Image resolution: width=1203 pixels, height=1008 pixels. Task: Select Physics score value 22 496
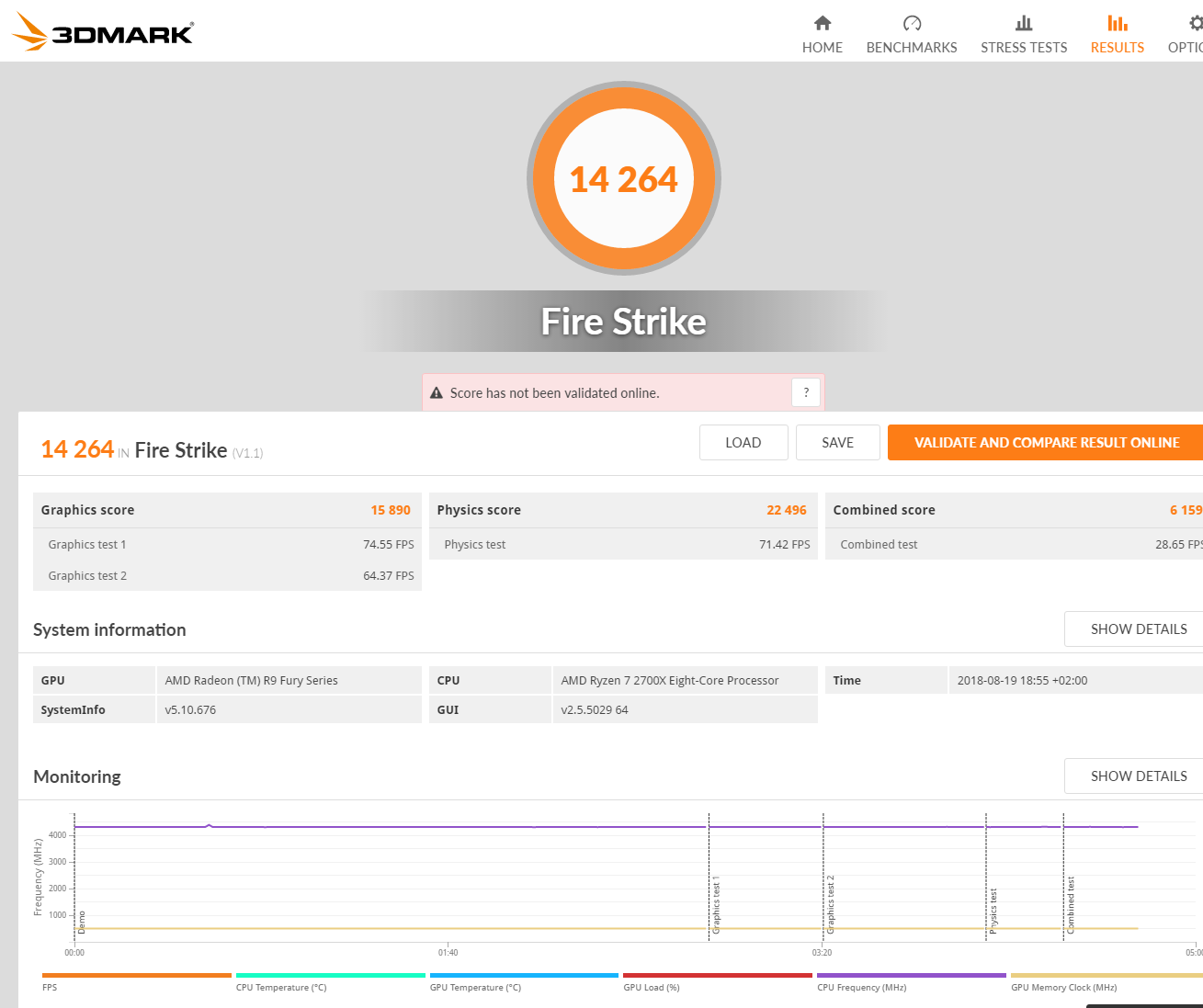point(787,510)
